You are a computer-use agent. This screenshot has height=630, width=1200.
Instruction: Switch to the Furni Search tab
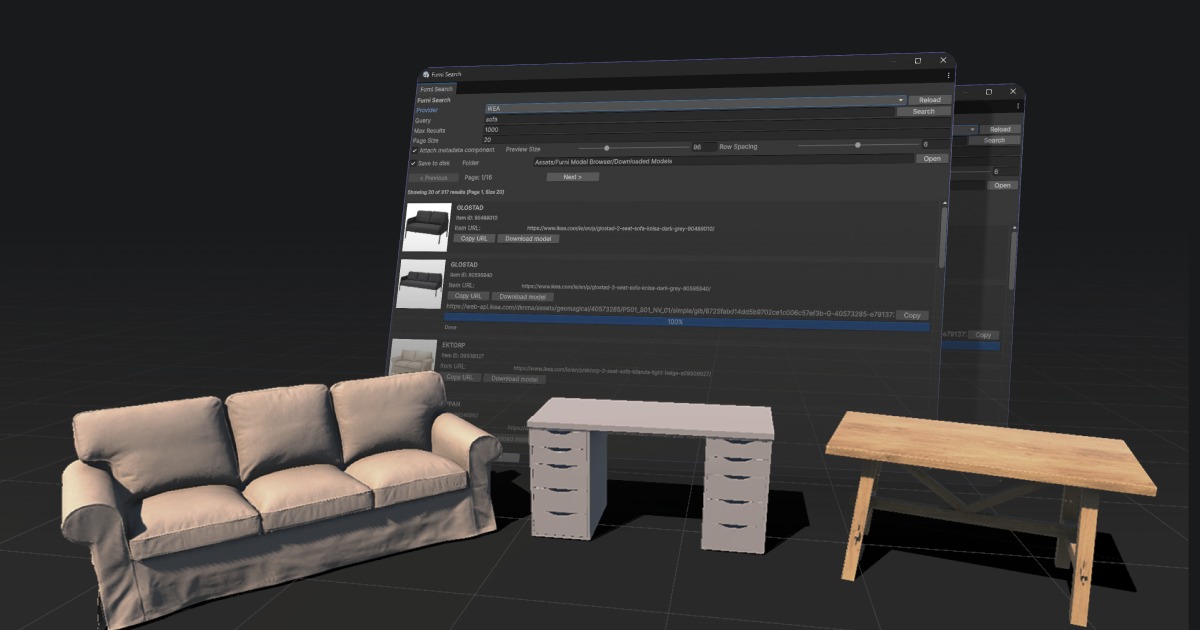(436, 89)
